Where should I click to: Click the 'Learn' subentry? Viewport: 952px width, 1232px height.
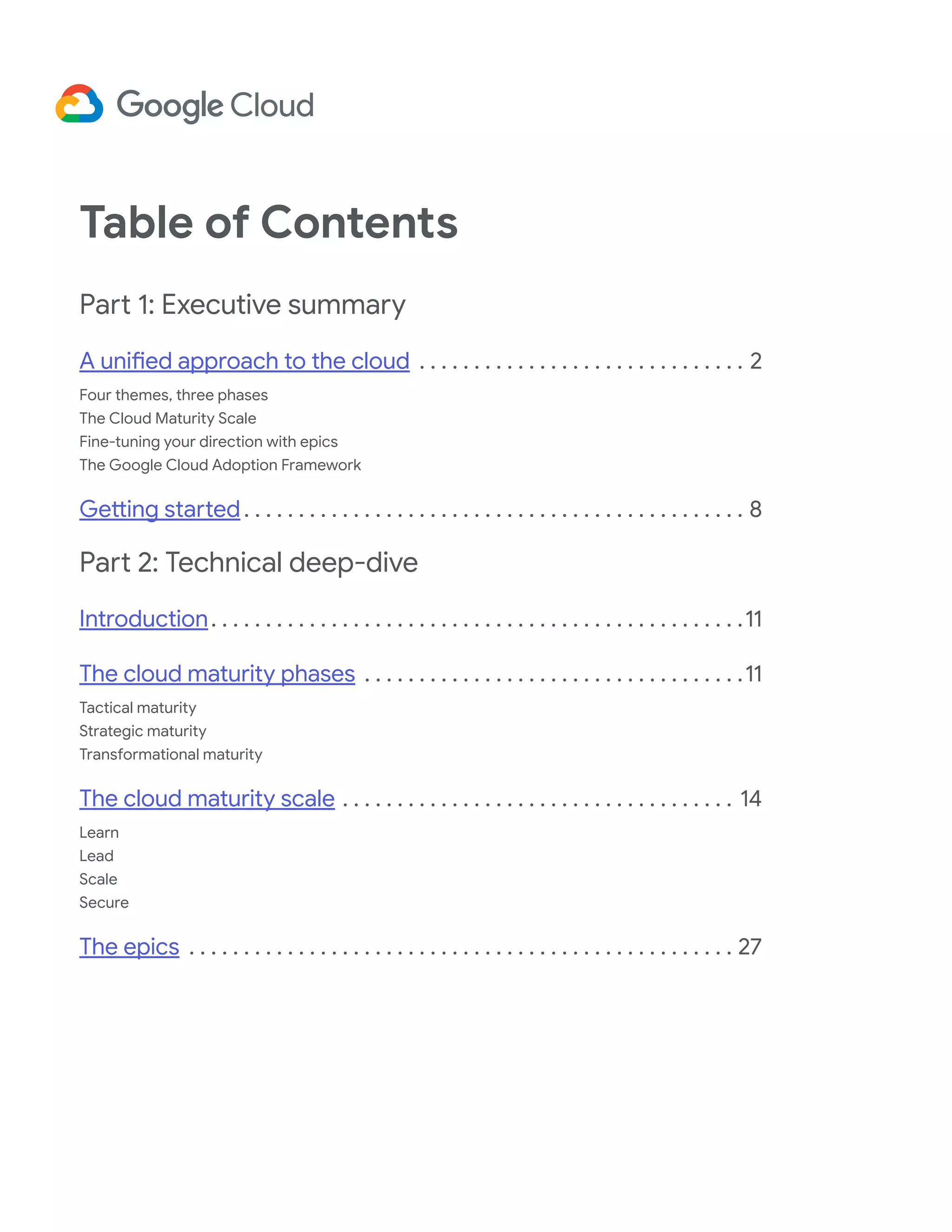(x=99, y=833)
